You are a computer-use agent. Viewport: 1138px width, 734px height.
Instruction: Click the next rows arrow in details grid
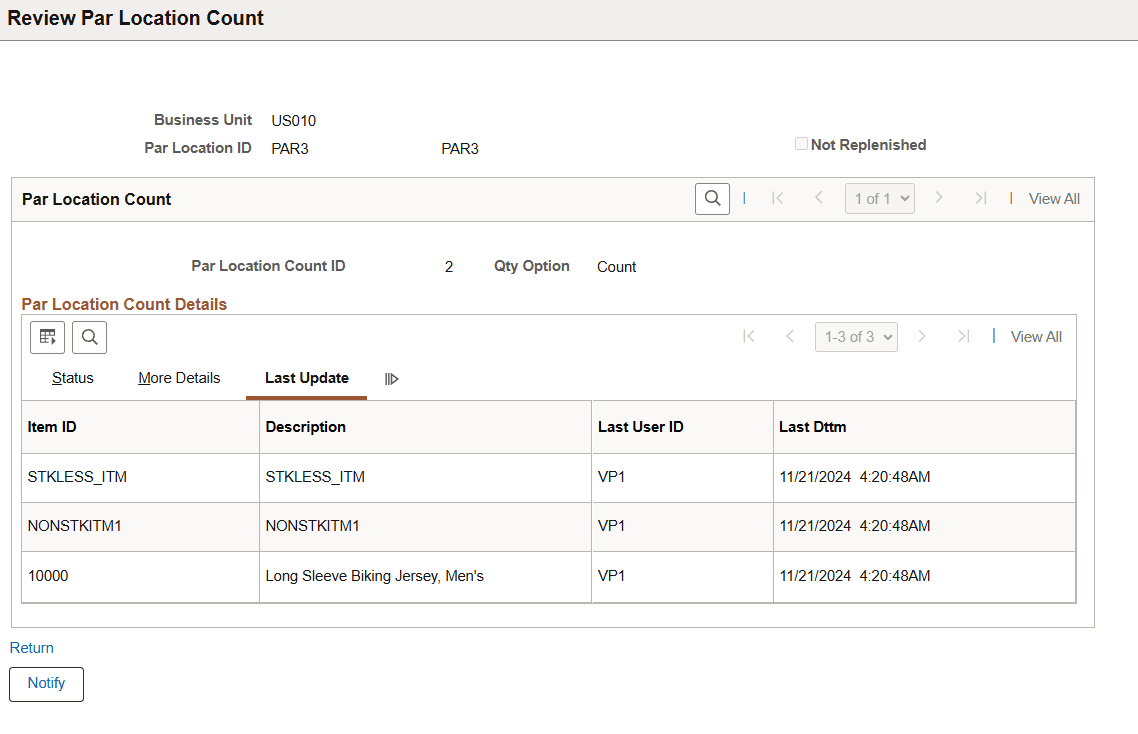pyautogui.click(x=922, y=336)
